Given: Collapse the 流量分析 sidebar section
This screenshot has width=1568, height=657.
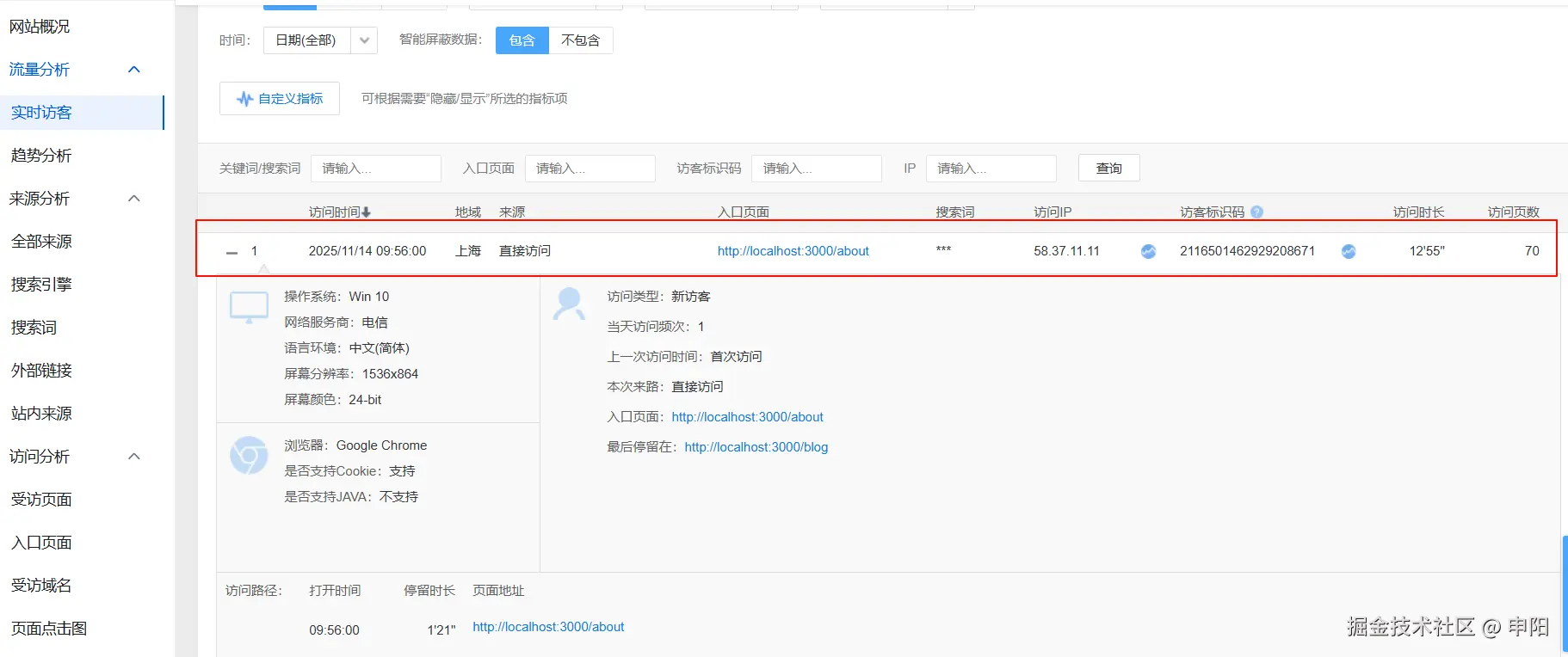Looking at the screenshot, I should [x=134, y=70].
